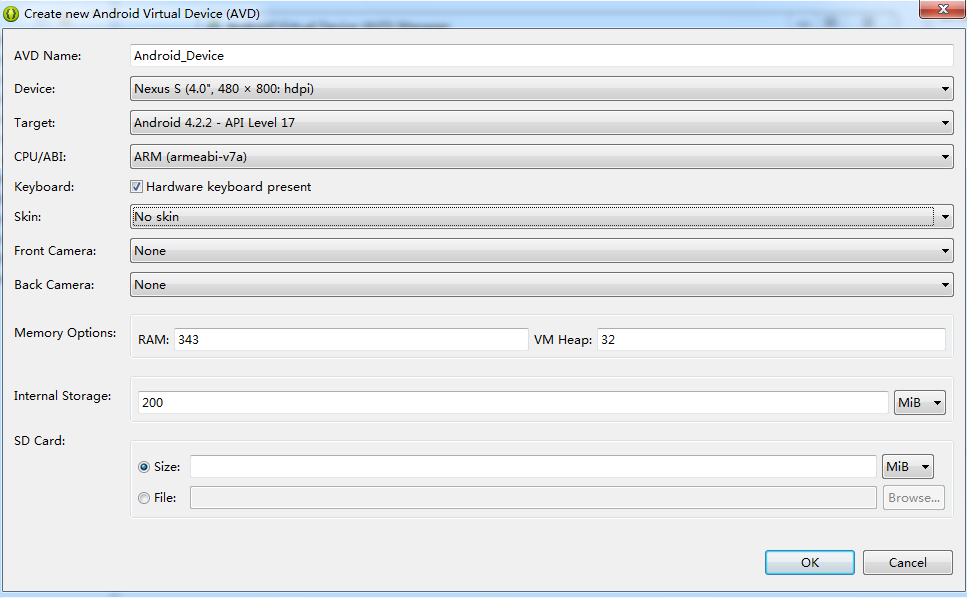Edit the AVD Name text field

541,55
